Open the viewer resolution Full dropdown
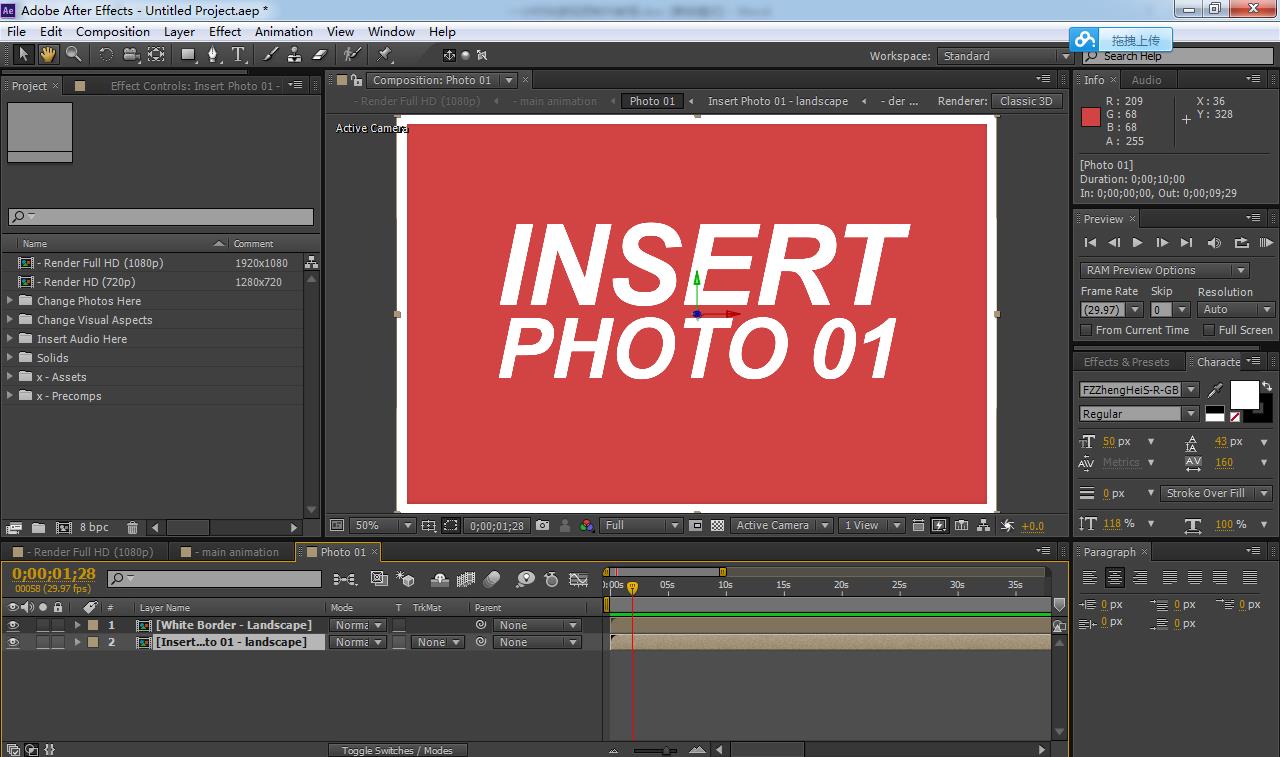This screenshot has height=757, width=1280. coord(641,525)
